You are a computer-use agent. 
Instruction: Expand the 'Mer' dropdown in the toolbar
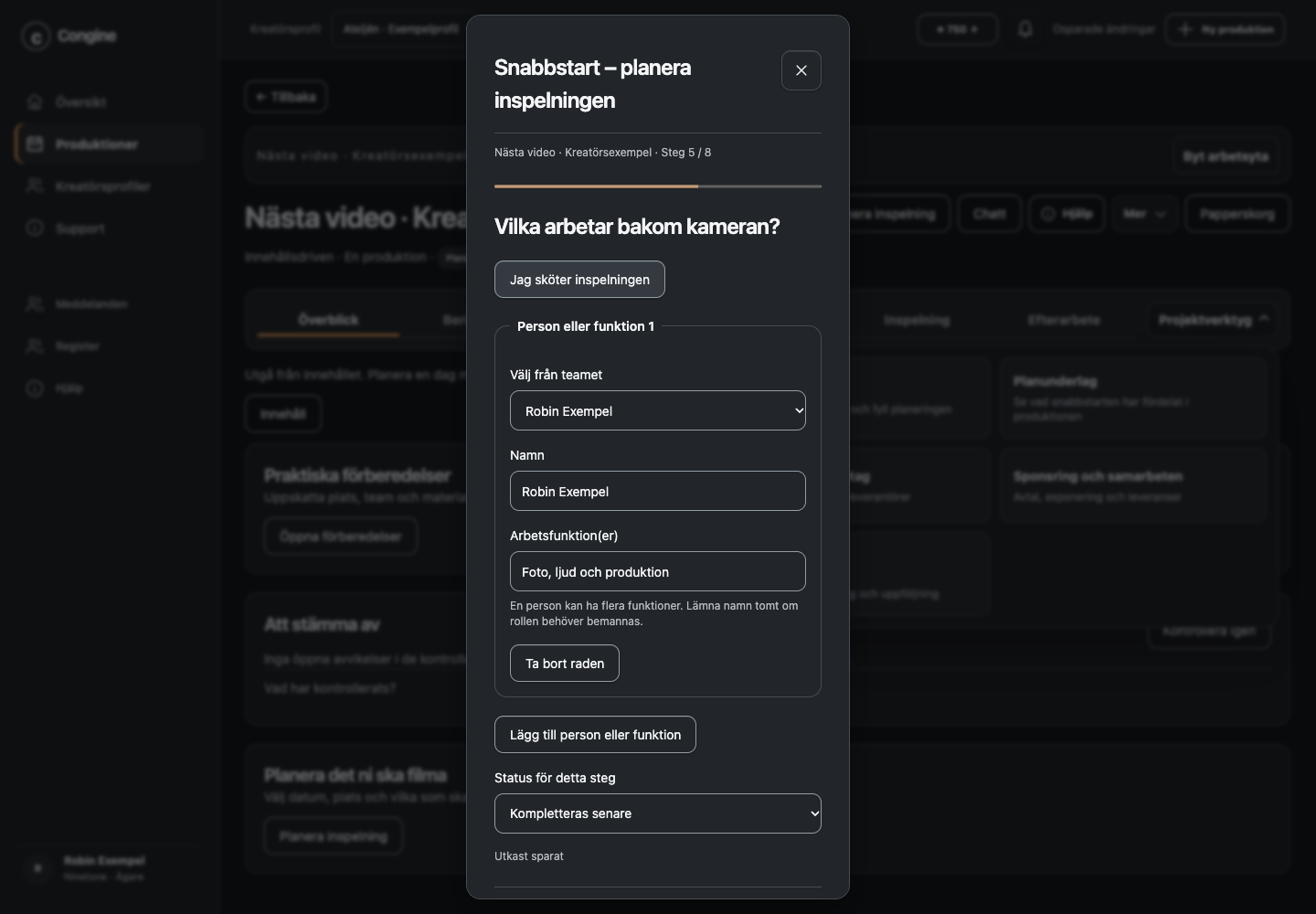(1145, 214)
